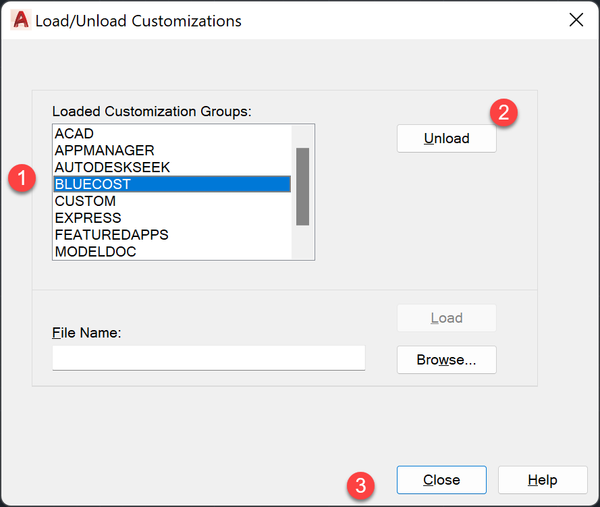Click the red step 2 marker
This screenshot has width=600, height=507.
pos(505,112)
